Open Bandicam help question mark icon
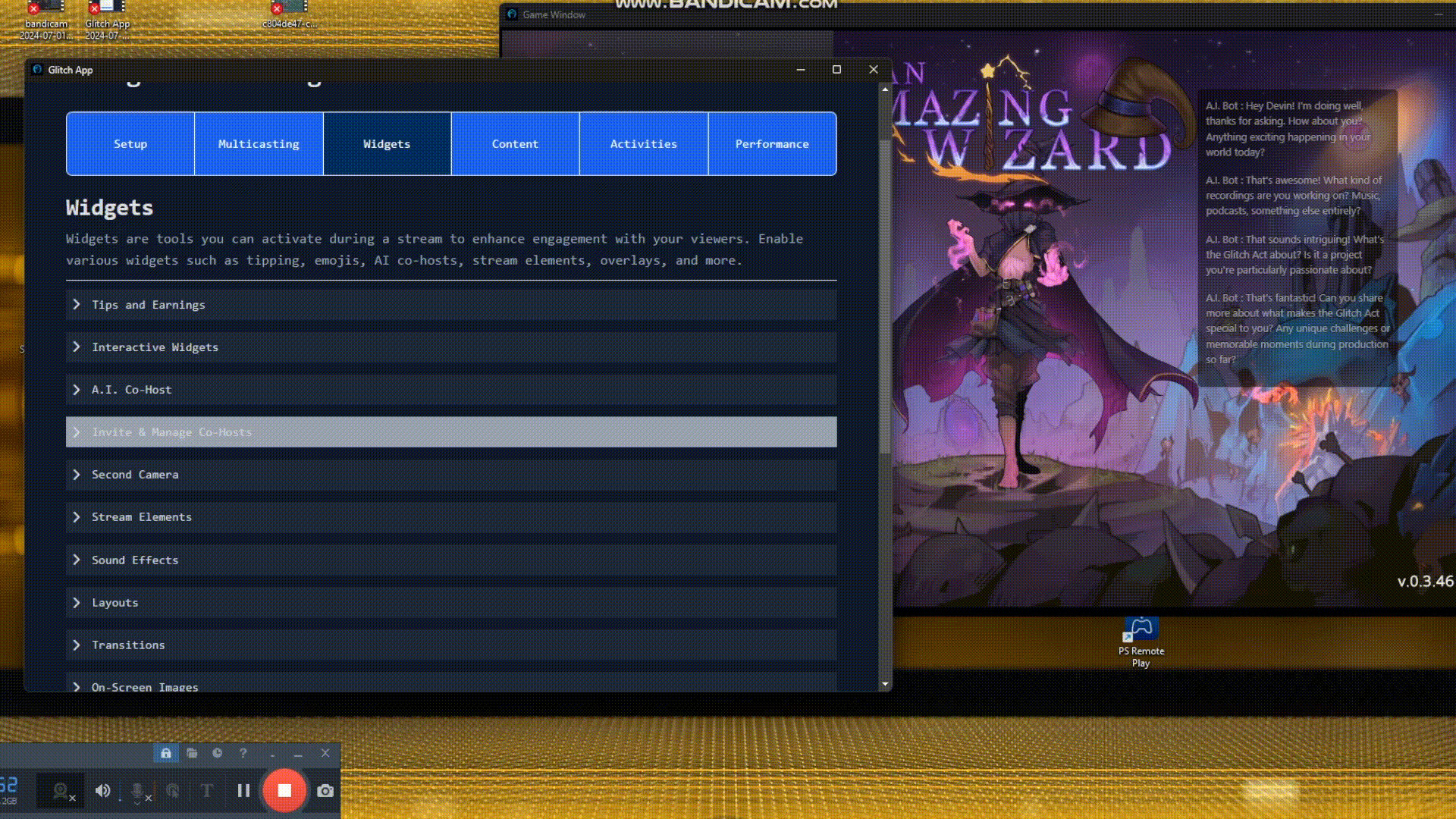The height and width of the screenshot is (819, 1456). click(x=243, y=753)
